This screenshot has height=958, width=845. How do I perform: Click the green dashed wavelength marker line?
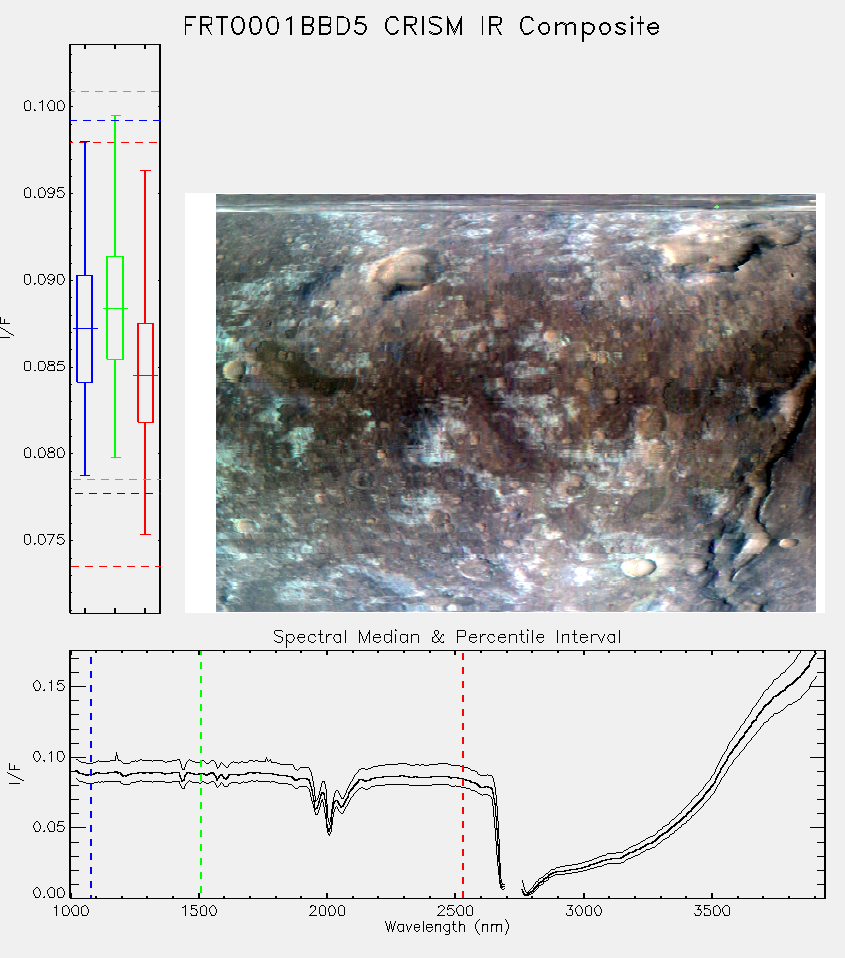pyautogui.click(x=200, y=774)
